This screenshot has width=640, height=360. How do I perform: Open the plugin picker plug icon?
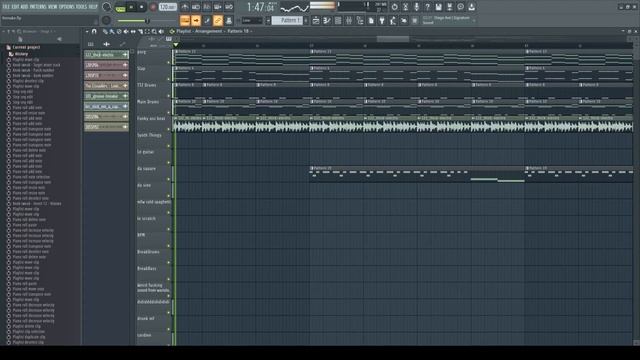pyautogui.click(x=382, y=20)
